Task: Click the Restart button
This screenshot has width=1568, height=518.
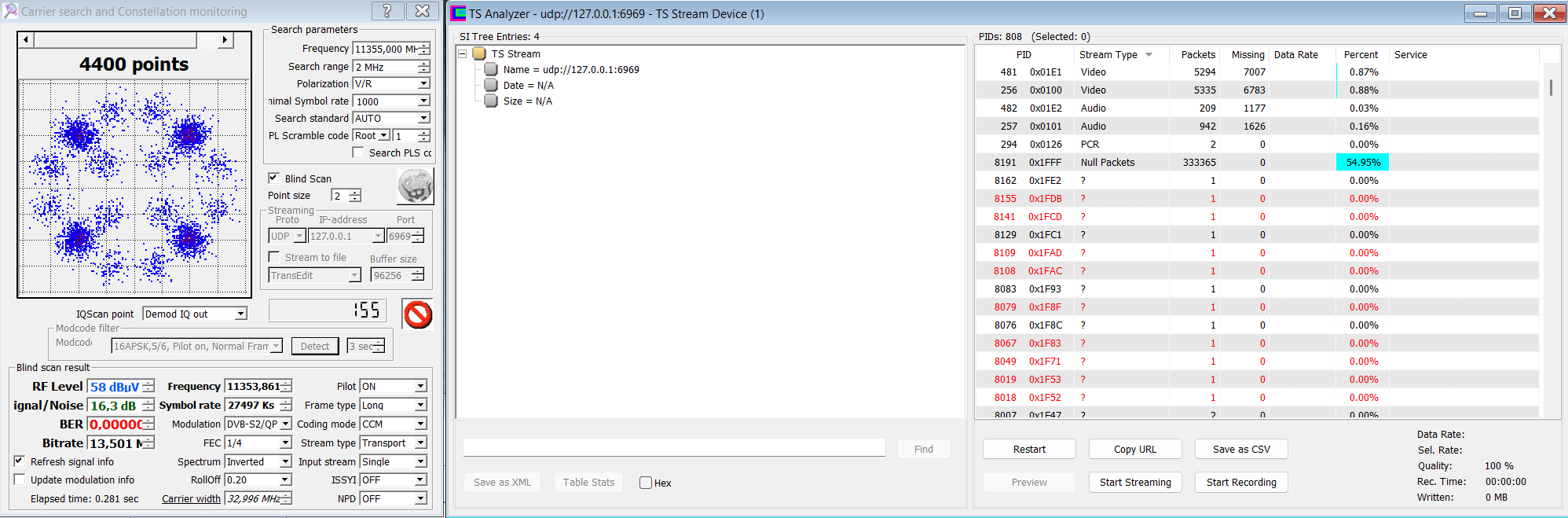Action: [x=1029, y=449]
